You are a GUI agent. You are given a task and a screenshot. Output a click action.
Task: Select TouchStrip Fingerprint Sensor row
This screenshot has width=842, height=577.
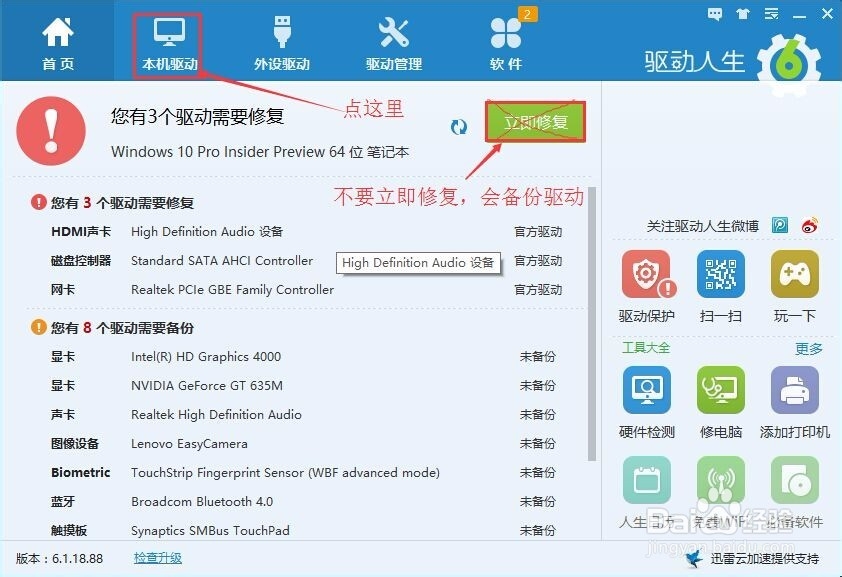(x=303, y=473)
